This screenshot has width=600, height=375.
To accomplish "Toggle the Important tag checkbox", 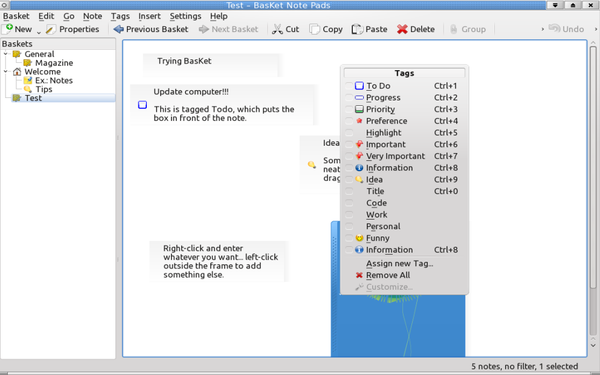I will (x=349, y=144).
